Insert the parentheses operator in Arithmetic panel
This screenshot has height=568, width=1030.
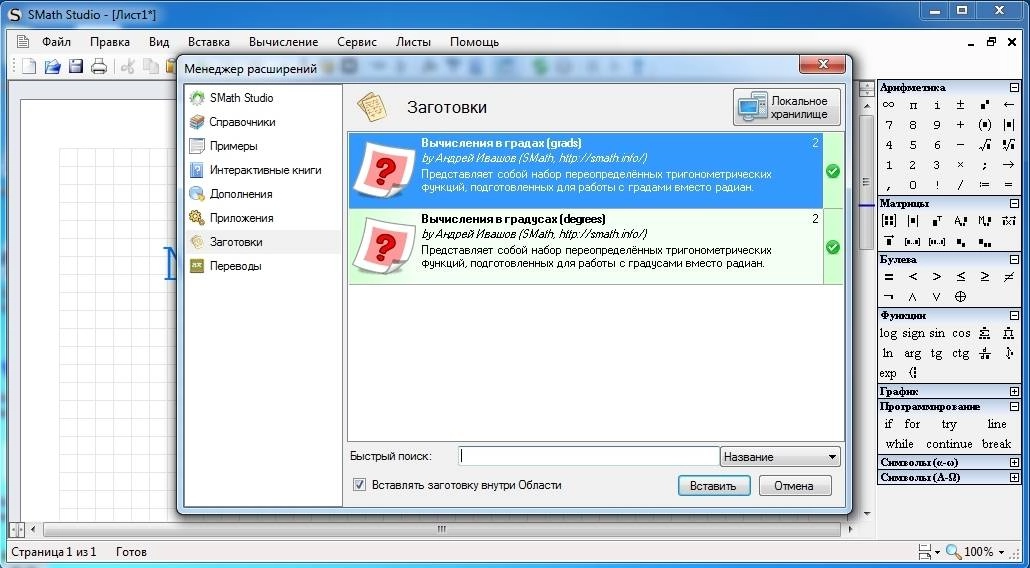coord(985,125)
